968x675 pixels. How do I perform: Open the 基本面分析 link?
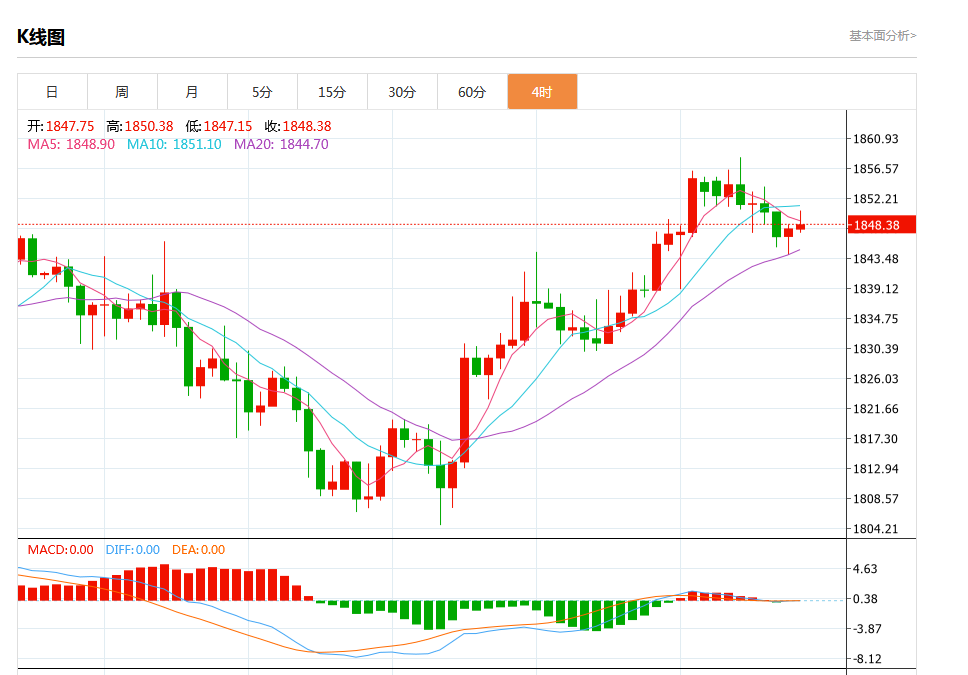pyautogui.click(x=882, y=36)
